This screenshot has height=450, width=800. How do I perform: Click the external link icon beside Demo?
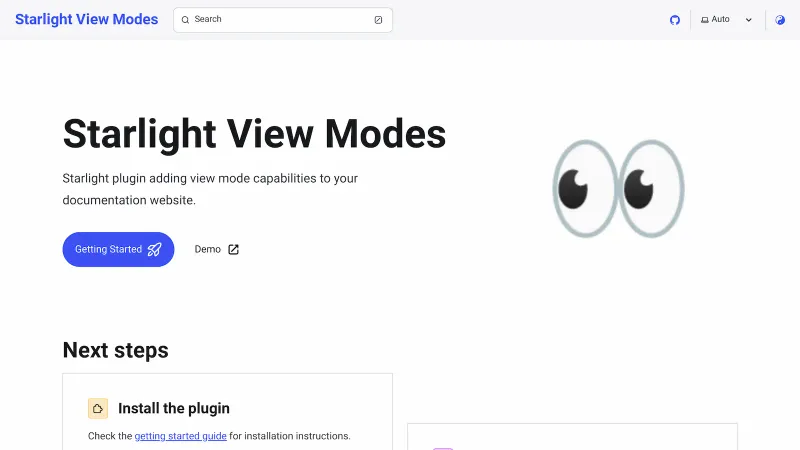[233, 249]
